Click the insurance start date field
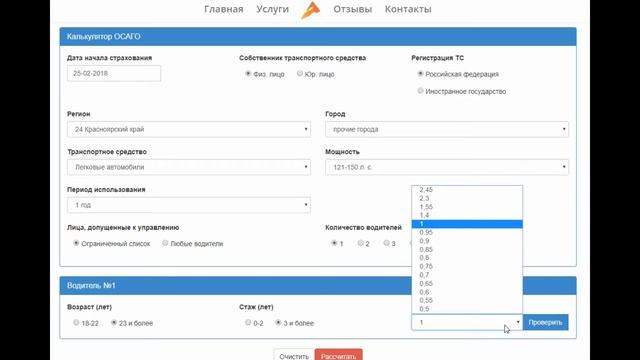The image size is (640, 360). (114, 73)
